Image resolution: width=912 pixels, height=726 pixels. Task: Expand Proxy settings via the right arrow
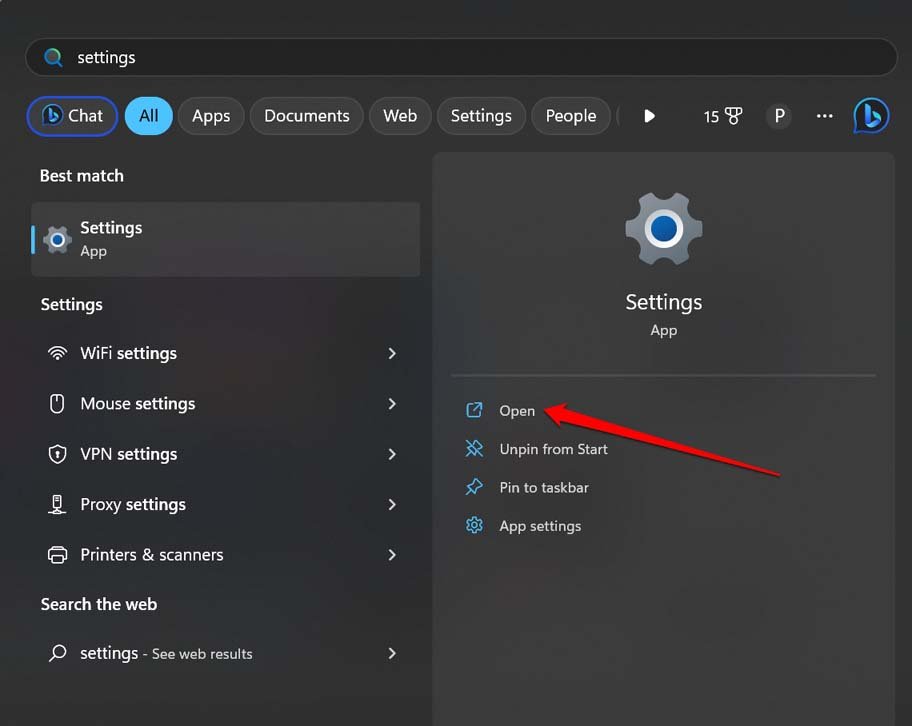(391, 504)
